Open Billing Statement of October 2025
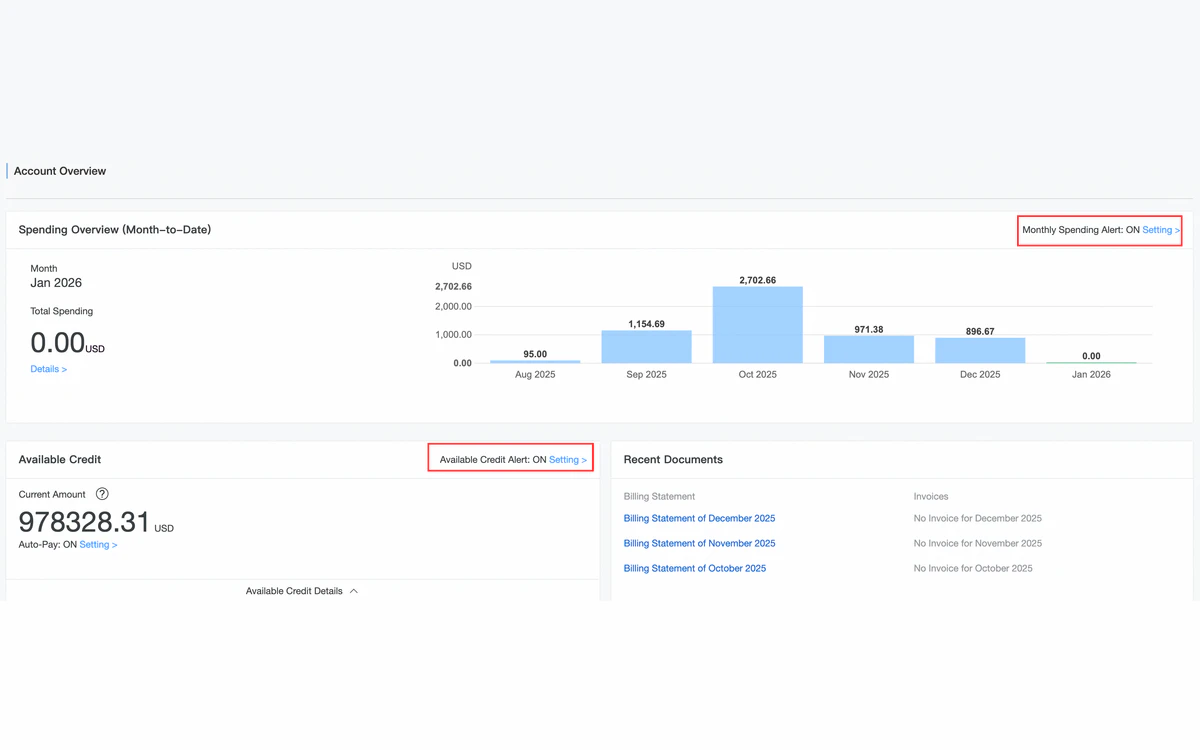Screen dimensions: 1200x750 click(x=695, y=568)
